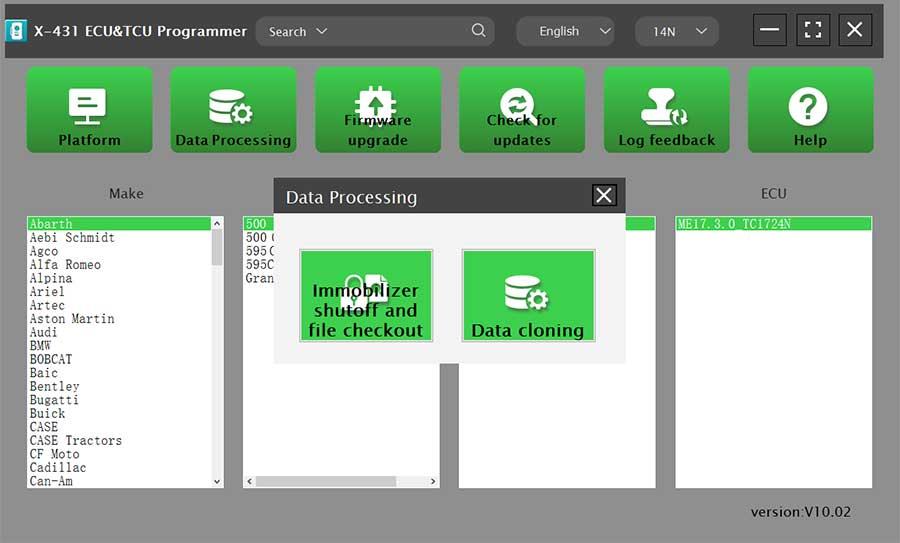
Task: Close the Data Processing dialog
Action: [604, 195]
